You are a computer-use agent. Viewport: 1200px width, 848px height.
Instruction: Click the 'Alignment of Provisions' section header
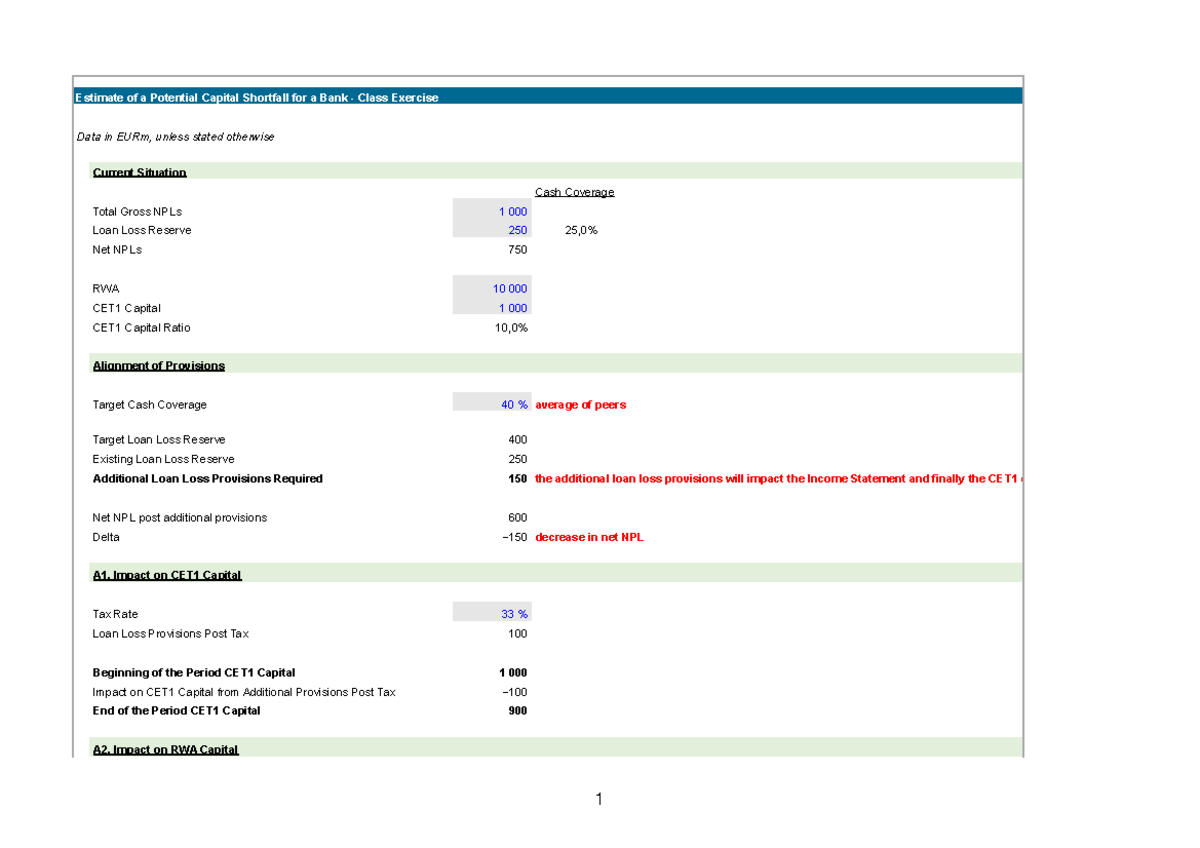pyautogui.click(x=159, y=366)
